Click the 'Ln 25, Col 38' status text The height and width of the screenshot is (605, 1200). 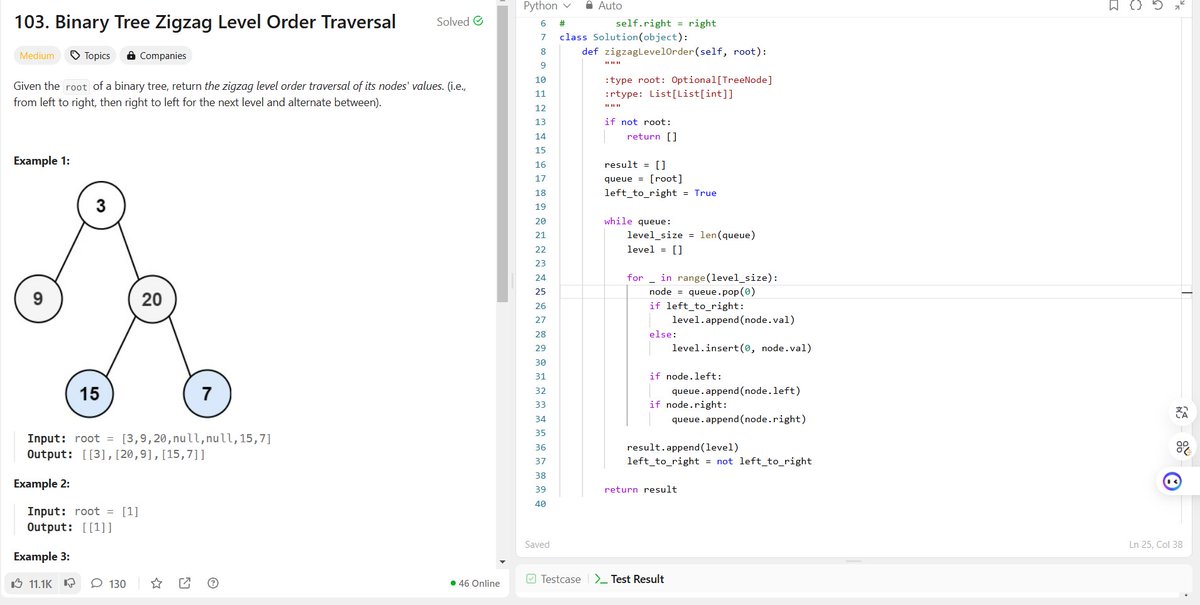1155,544
